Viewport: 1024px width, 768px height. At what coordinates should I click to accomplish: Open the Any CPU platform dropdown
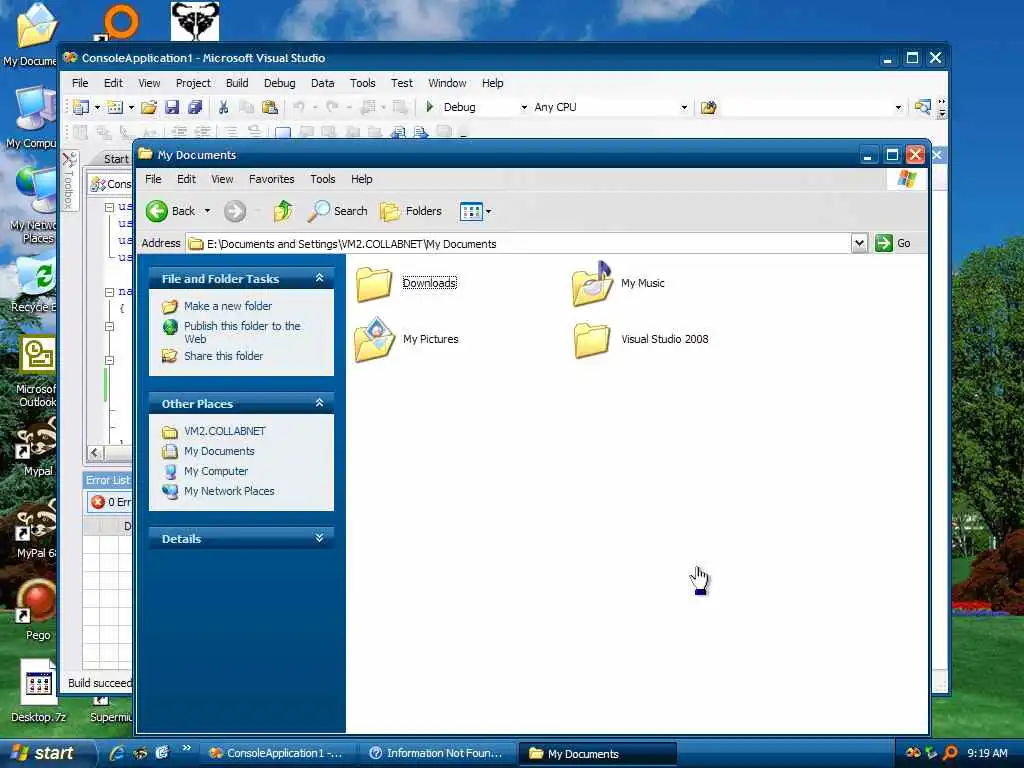pos(684,107)
